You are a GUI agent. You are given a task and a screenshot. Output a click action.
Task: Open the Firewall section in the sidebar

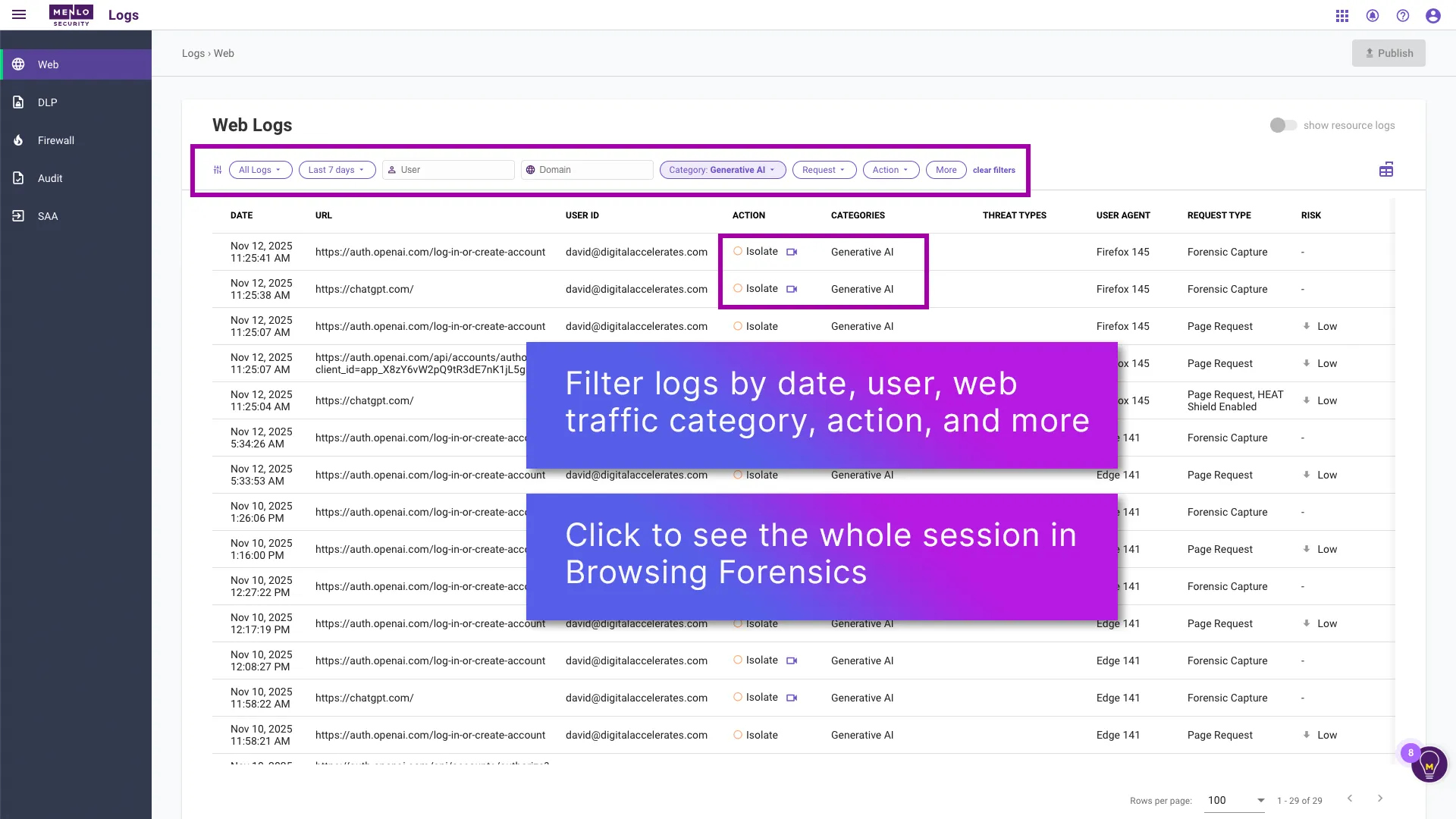coord(55,140)
